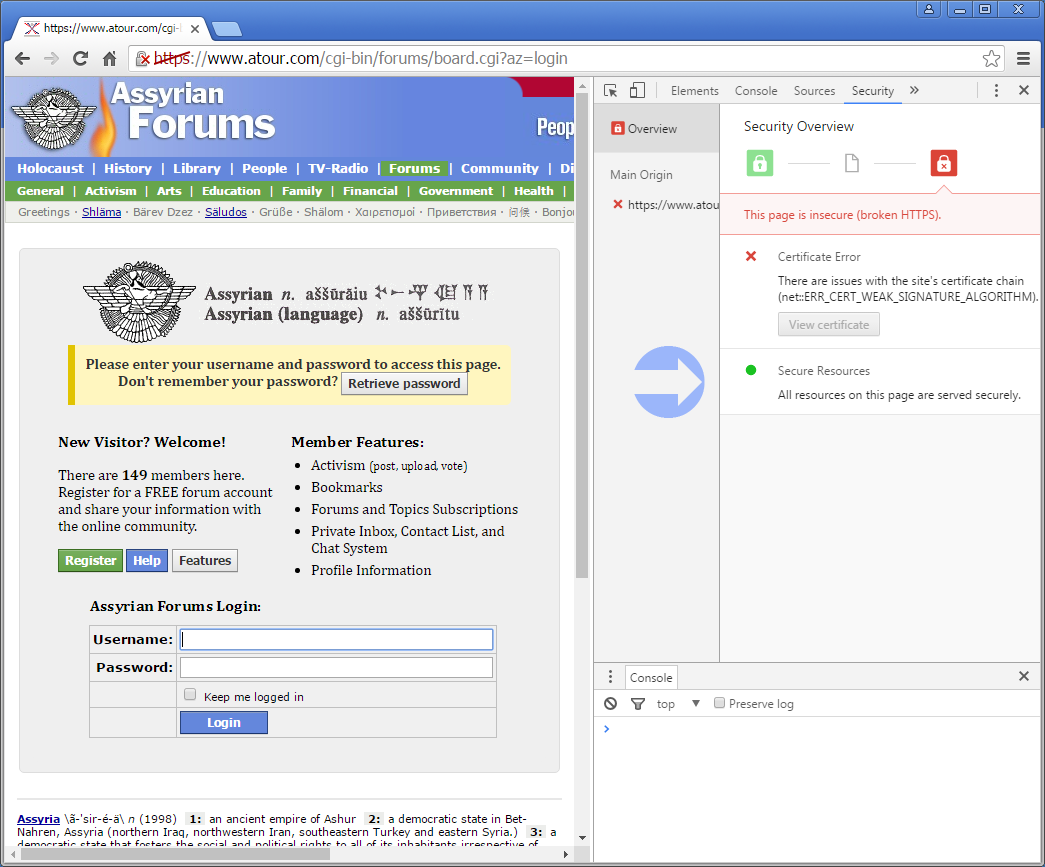Image resolution: width=1045 pixels, height=867 pixels.
Task: Click the page's vertical scrollbar thumb
Action: (582, 337)
